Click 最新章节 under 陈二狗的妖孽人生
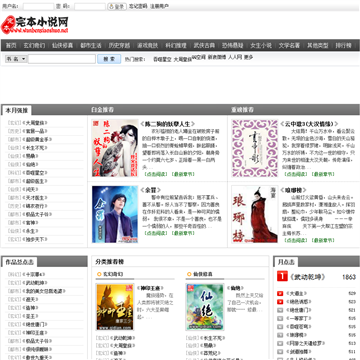The width and height of the screenshot is (360, 360). point(183,174)
